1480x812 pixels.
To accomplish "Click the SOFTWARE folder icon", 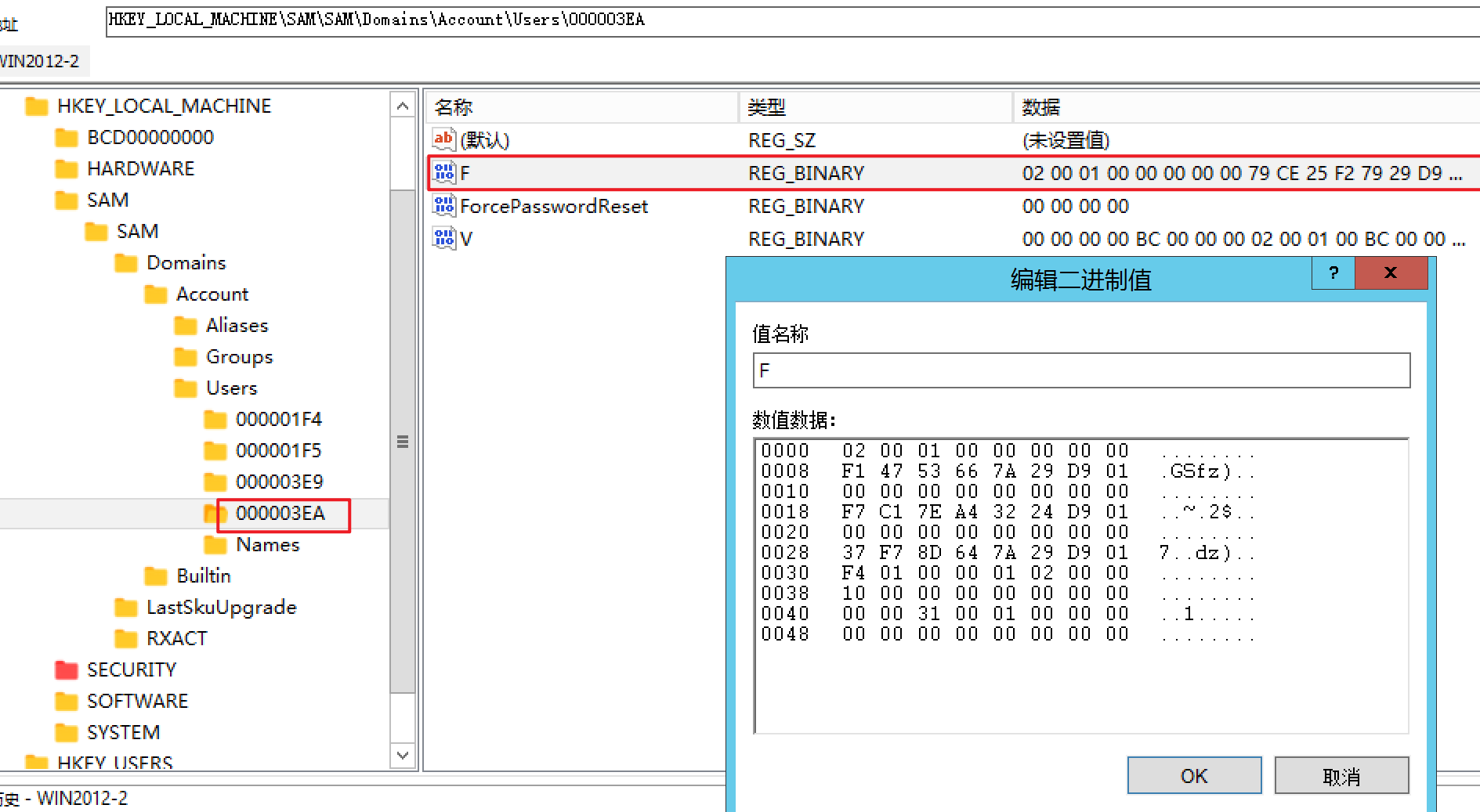I will click(x=67, y=701).
